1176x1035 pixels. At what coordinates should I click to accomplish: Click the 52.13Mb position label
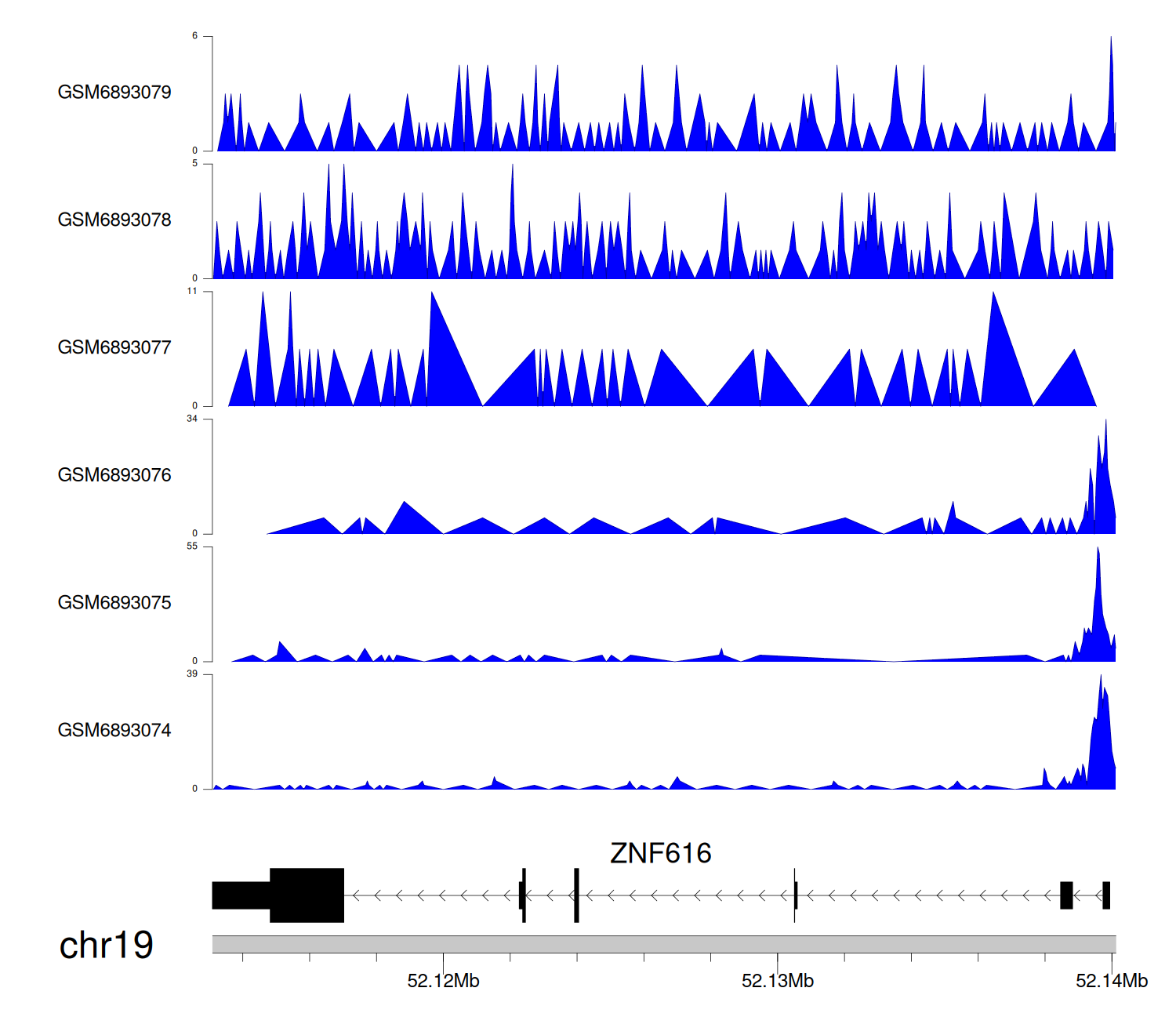coord(777,981)
